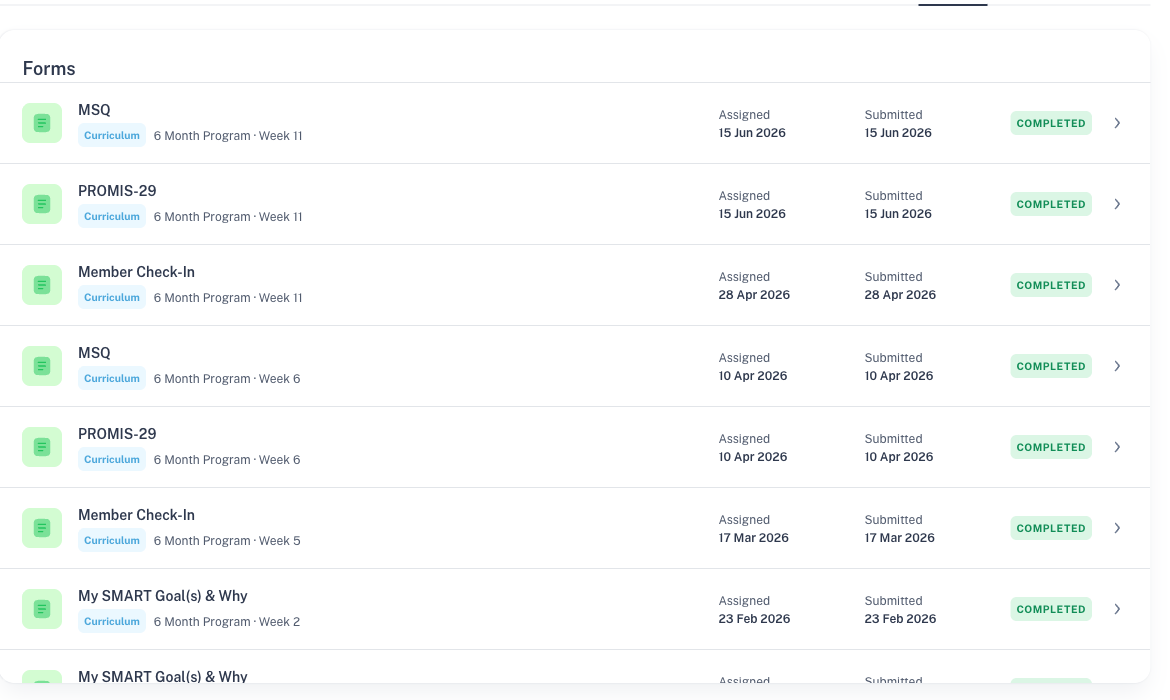The height and width of the screenshot is (700, 1170).
Task: Open My SMART Goal(s) & Why Week 2 title
Action: (163, 596)
